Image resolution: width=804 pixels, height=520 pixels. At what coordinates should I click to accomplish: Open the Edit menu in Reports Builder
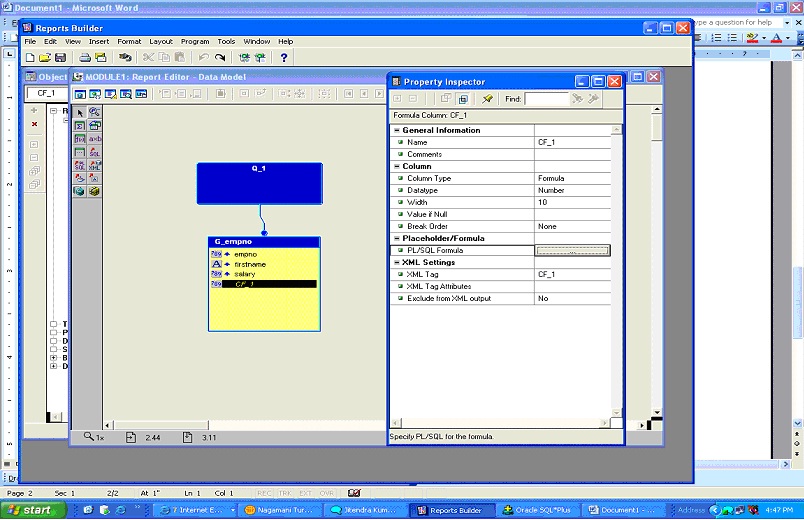50,42
